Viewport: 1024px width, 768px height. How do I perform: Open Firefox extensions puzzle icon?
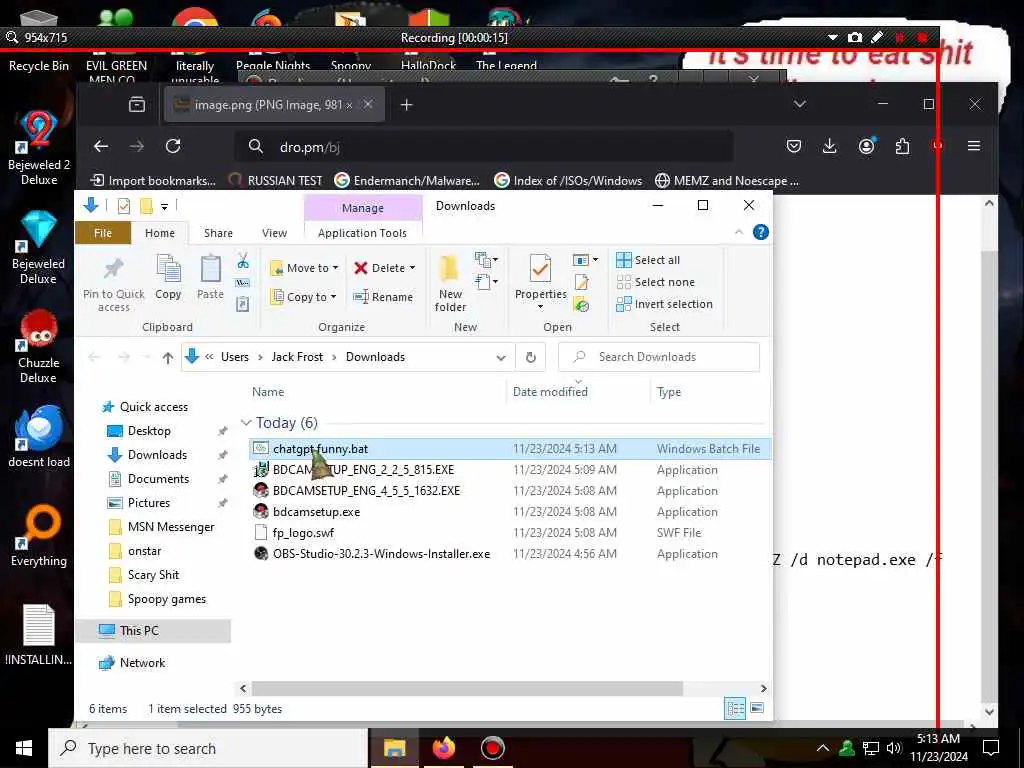point(903,146)
